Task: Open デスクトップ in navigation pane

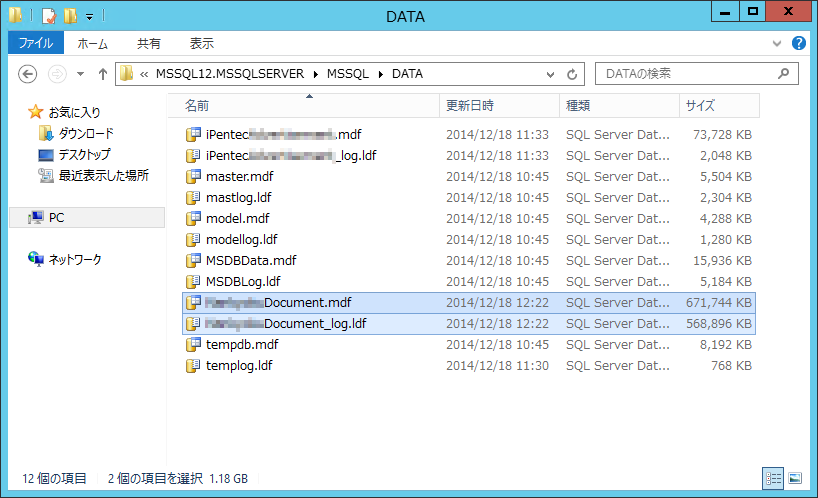Action: [84, 154]
